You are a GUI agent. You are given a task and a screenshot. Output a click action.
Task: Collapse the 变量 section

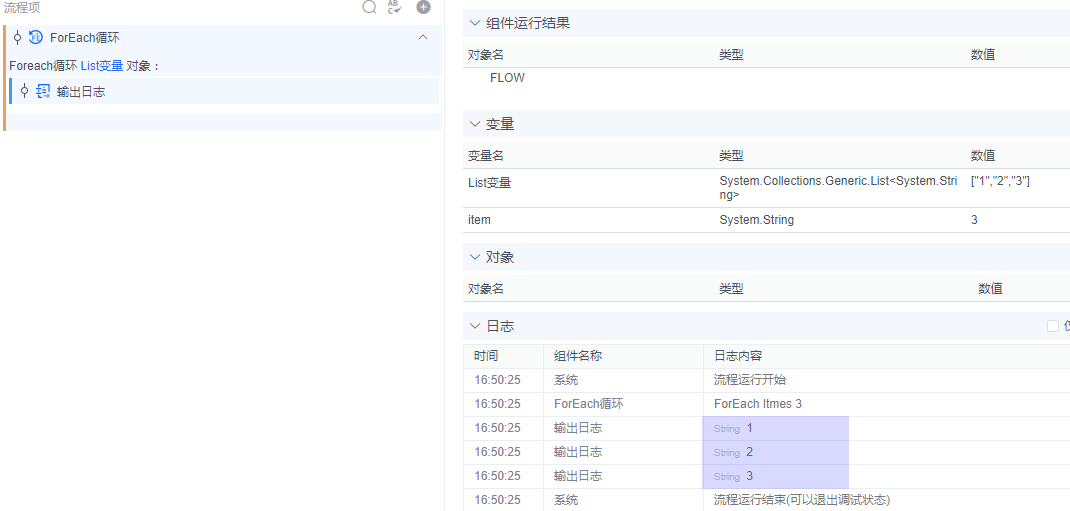point(475,124)
